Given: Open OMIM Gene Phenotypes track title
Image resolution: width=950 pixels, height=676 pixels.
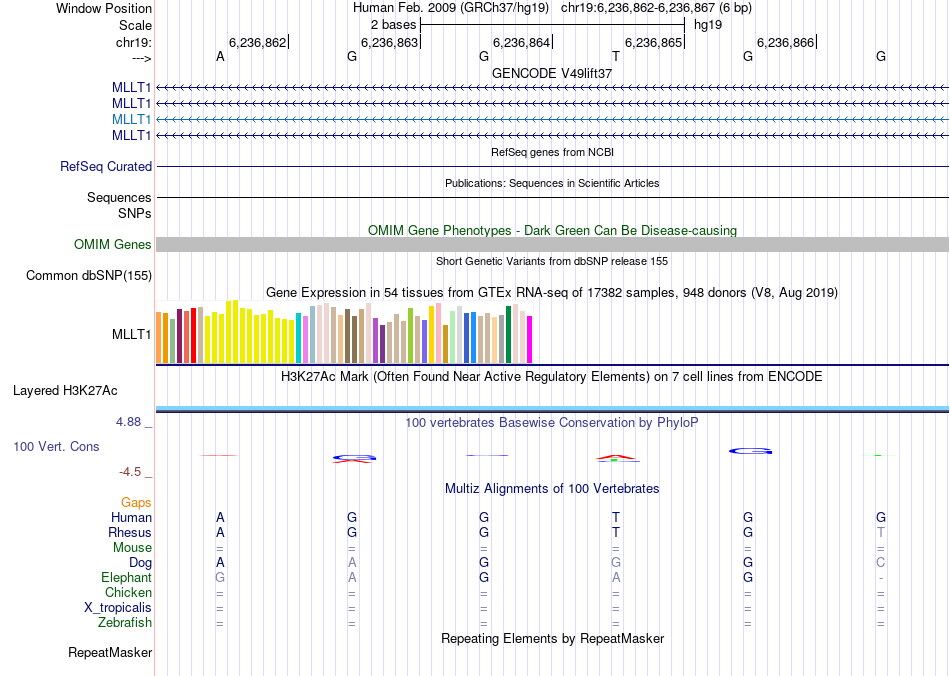Looking at the screenshot, I should (552, 230).
